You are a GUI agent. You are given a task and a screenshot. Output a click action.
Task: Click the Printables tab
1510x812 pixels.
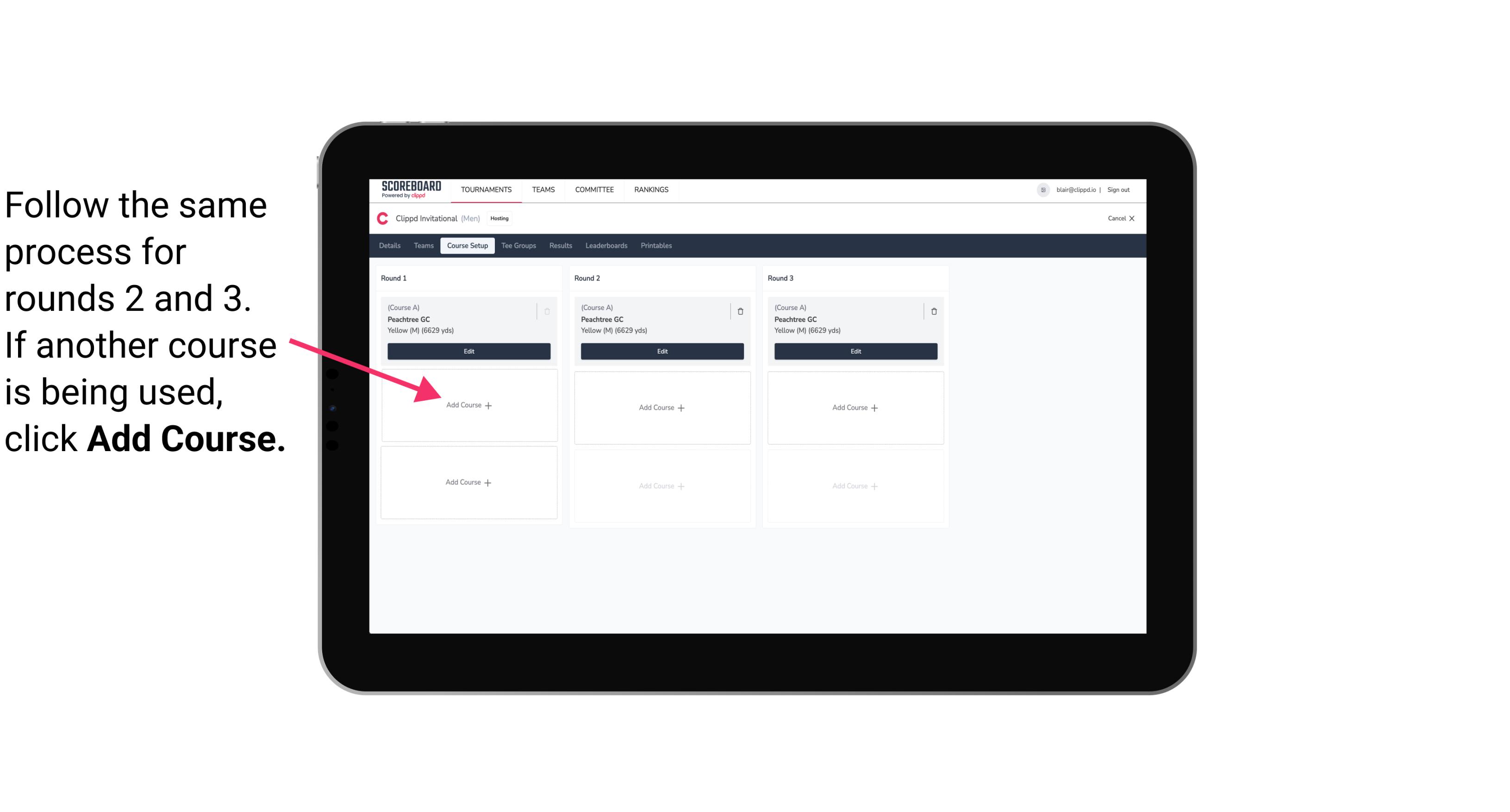pos(656,245)
